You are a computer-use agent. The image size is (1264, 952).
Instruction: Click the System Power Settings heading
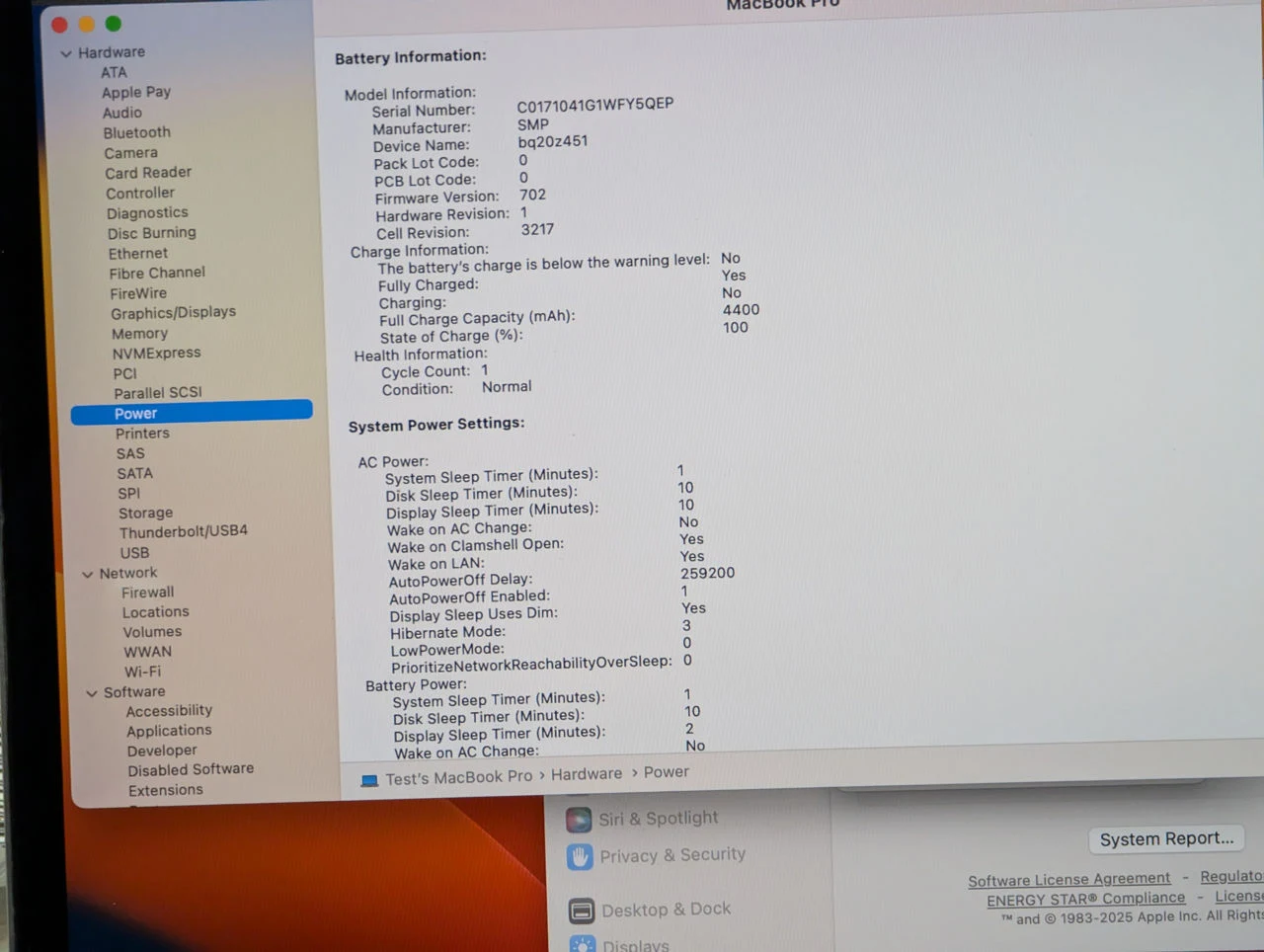[x=436, y=425]
